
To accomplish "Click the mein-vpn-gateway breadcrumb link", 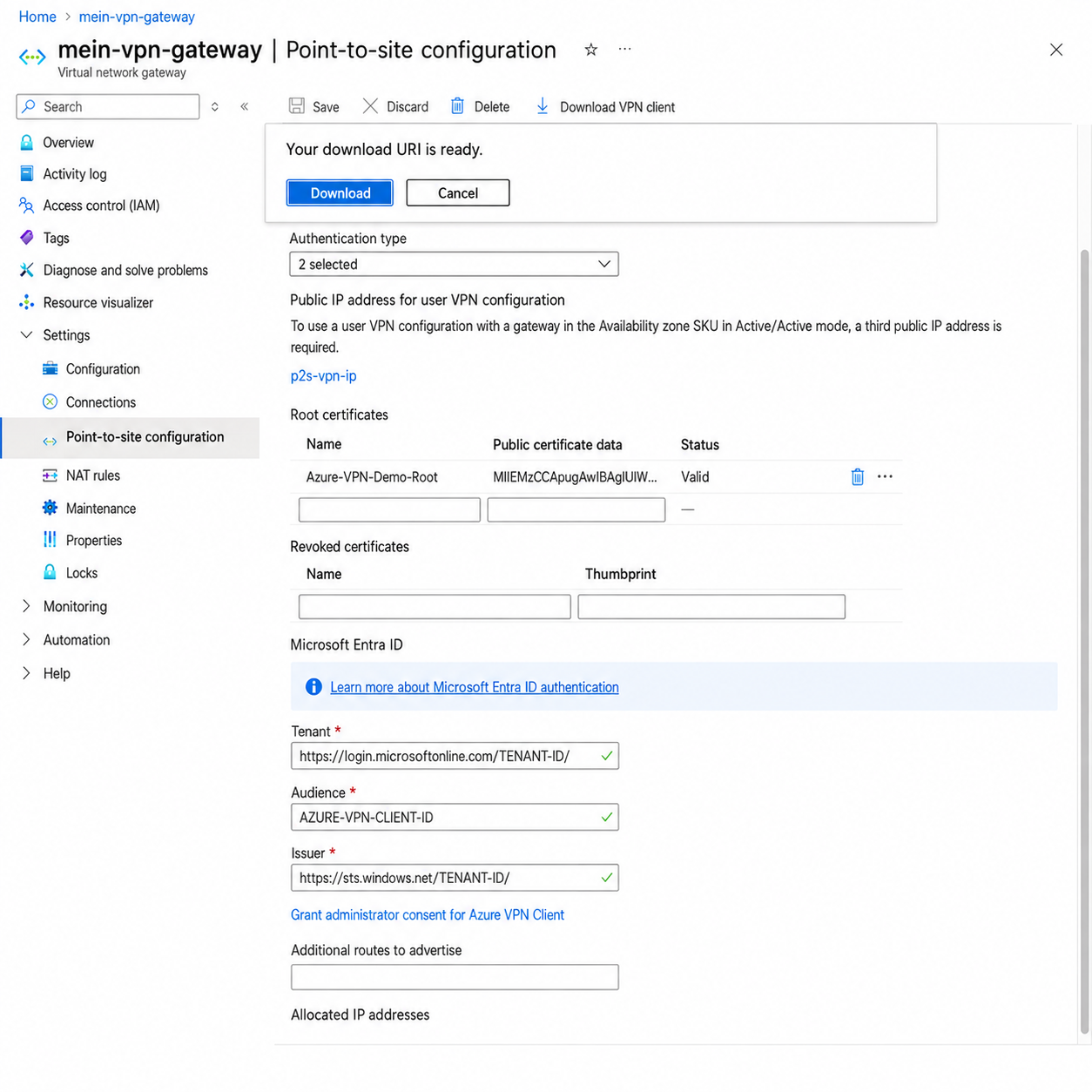I will 137,17.
